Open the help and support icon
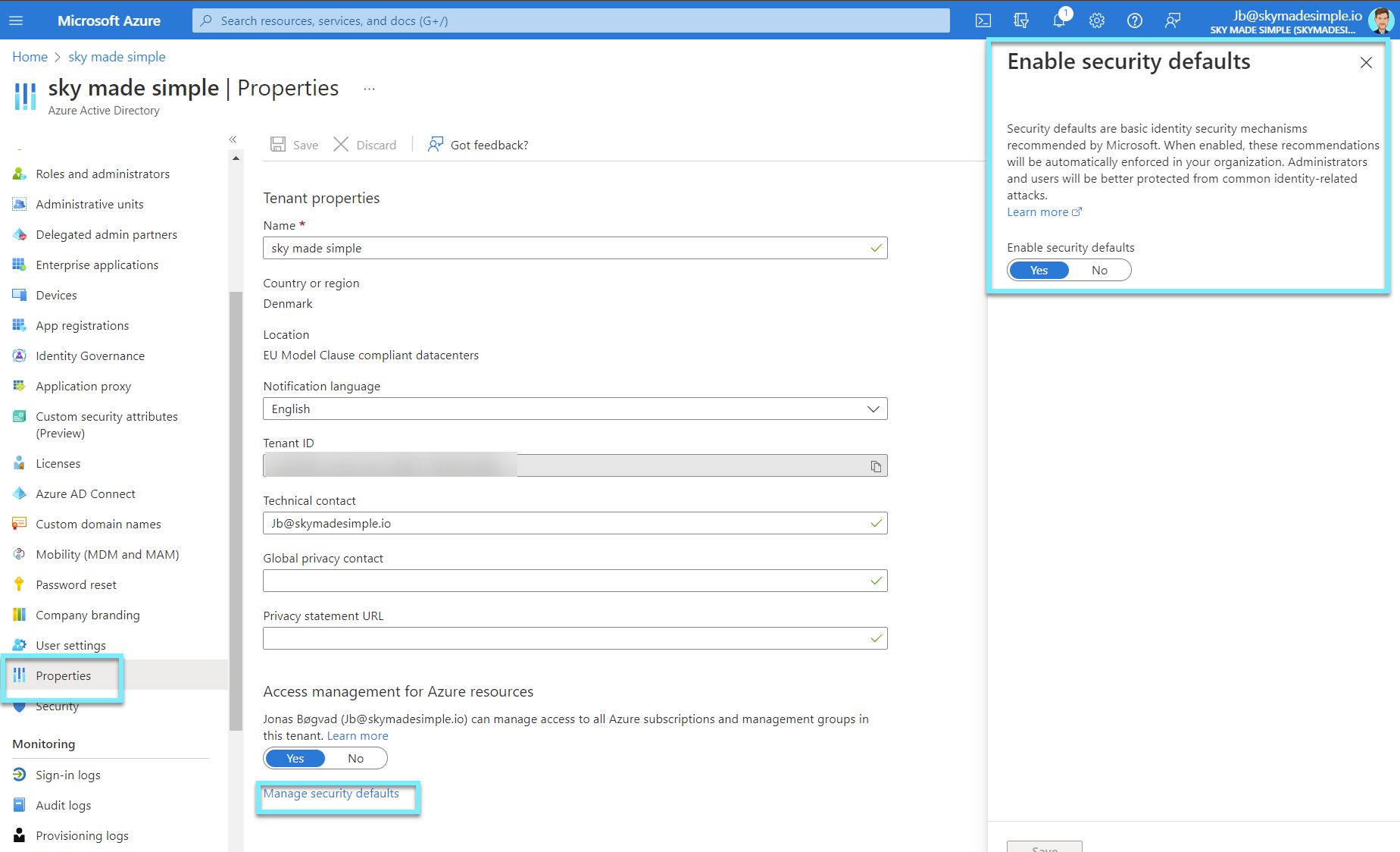Screen dimensions: 1400x852 1134,20
